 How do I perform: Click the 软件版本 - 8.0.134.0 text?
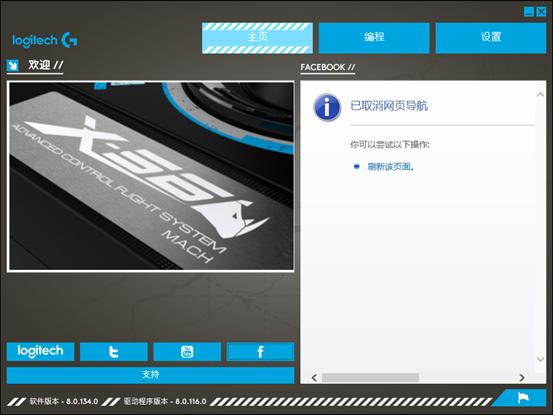pos(64,401)
